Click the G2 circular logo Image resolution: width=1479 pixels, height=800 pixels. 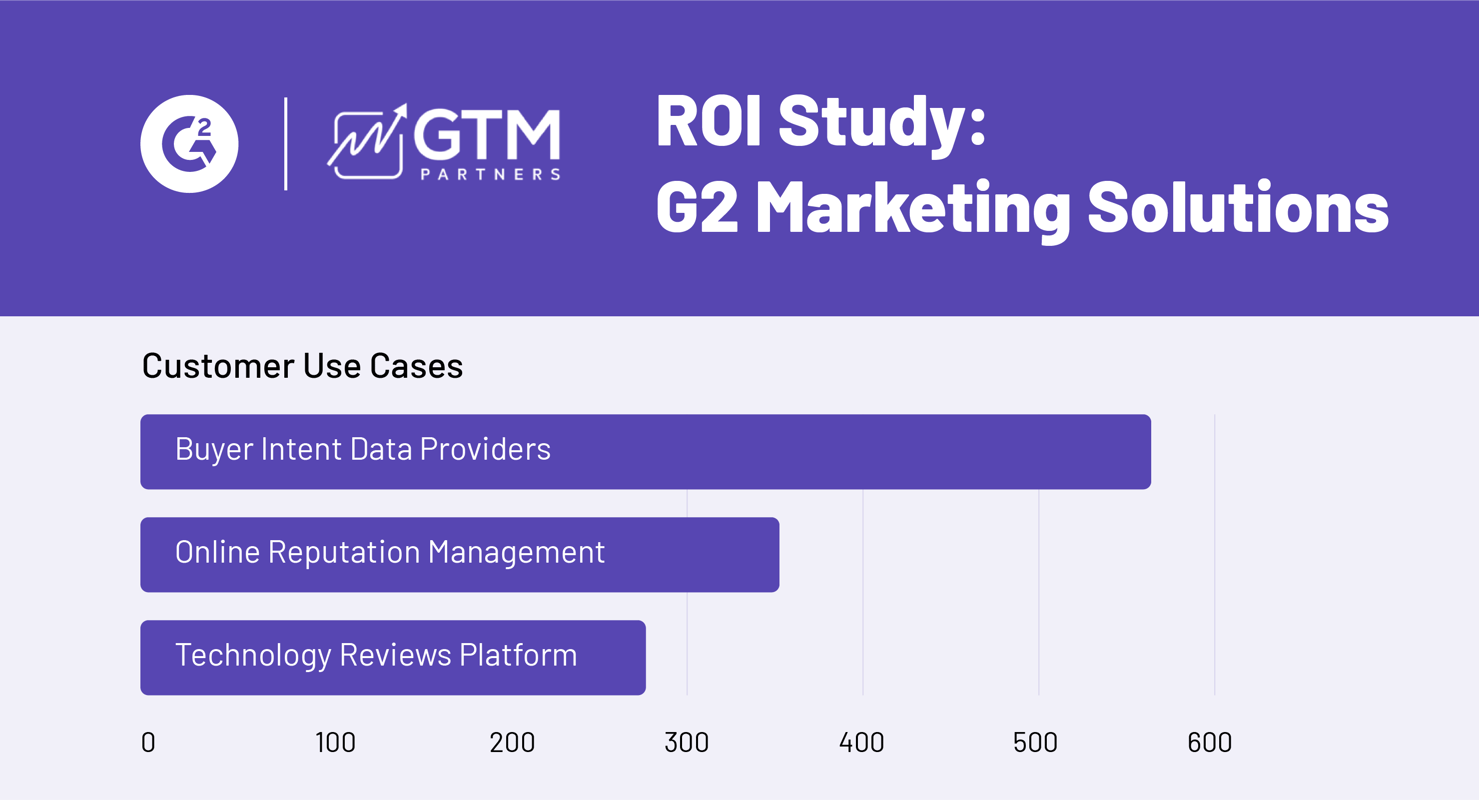click(x=189, y=144)
